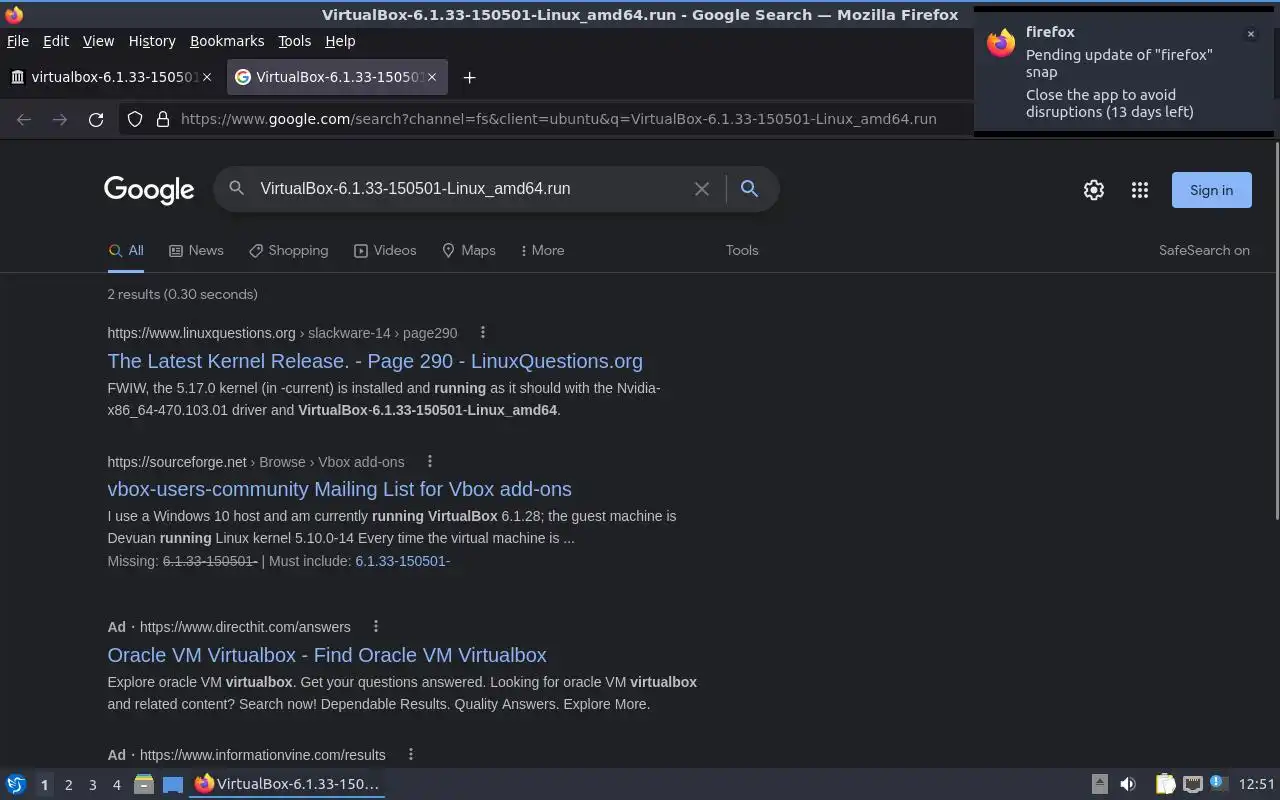Open the Google apps grid

point(1140,190)
